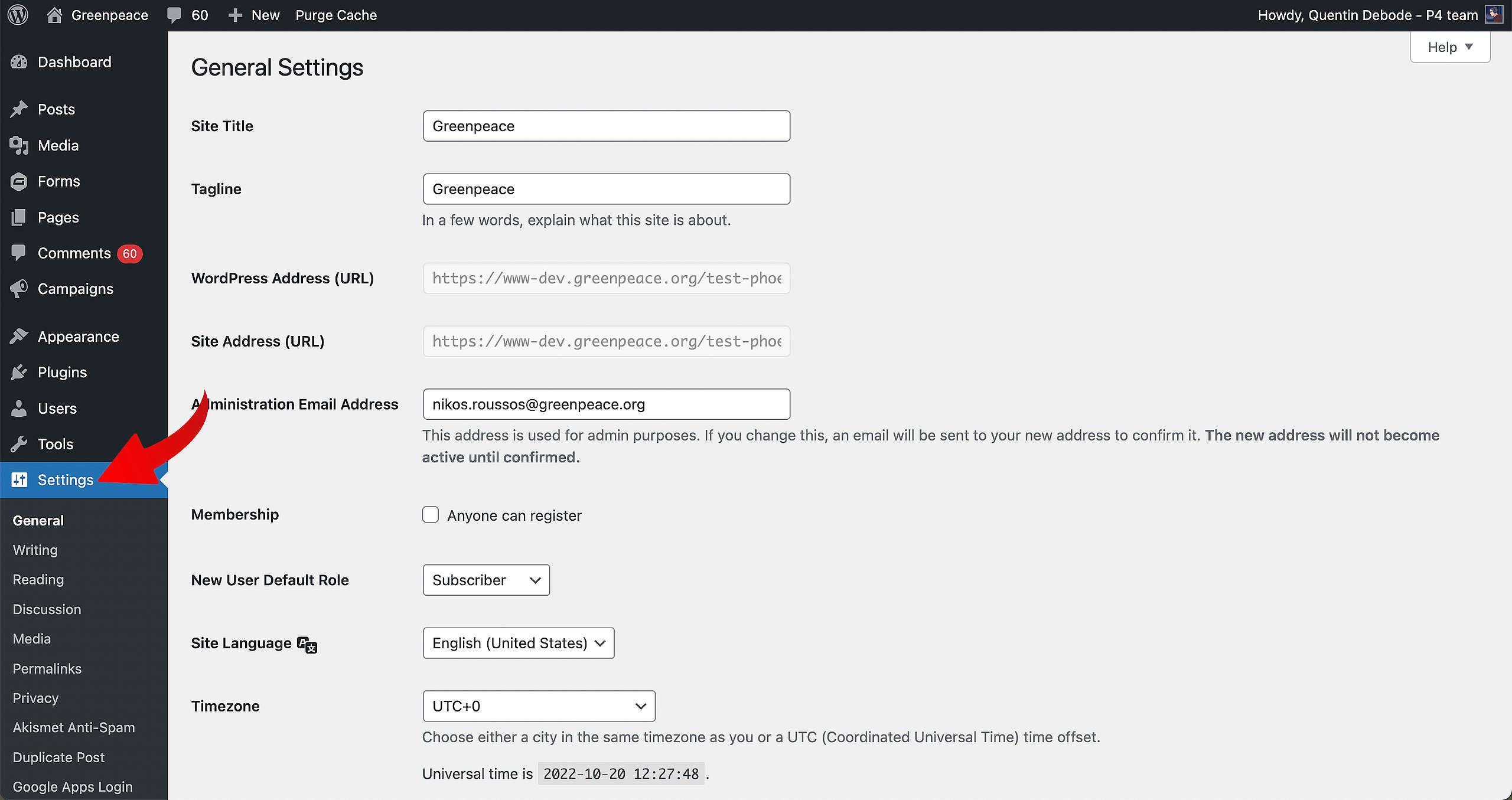
Task: Open the Privacy settings submenu
Action: [35, 698]
